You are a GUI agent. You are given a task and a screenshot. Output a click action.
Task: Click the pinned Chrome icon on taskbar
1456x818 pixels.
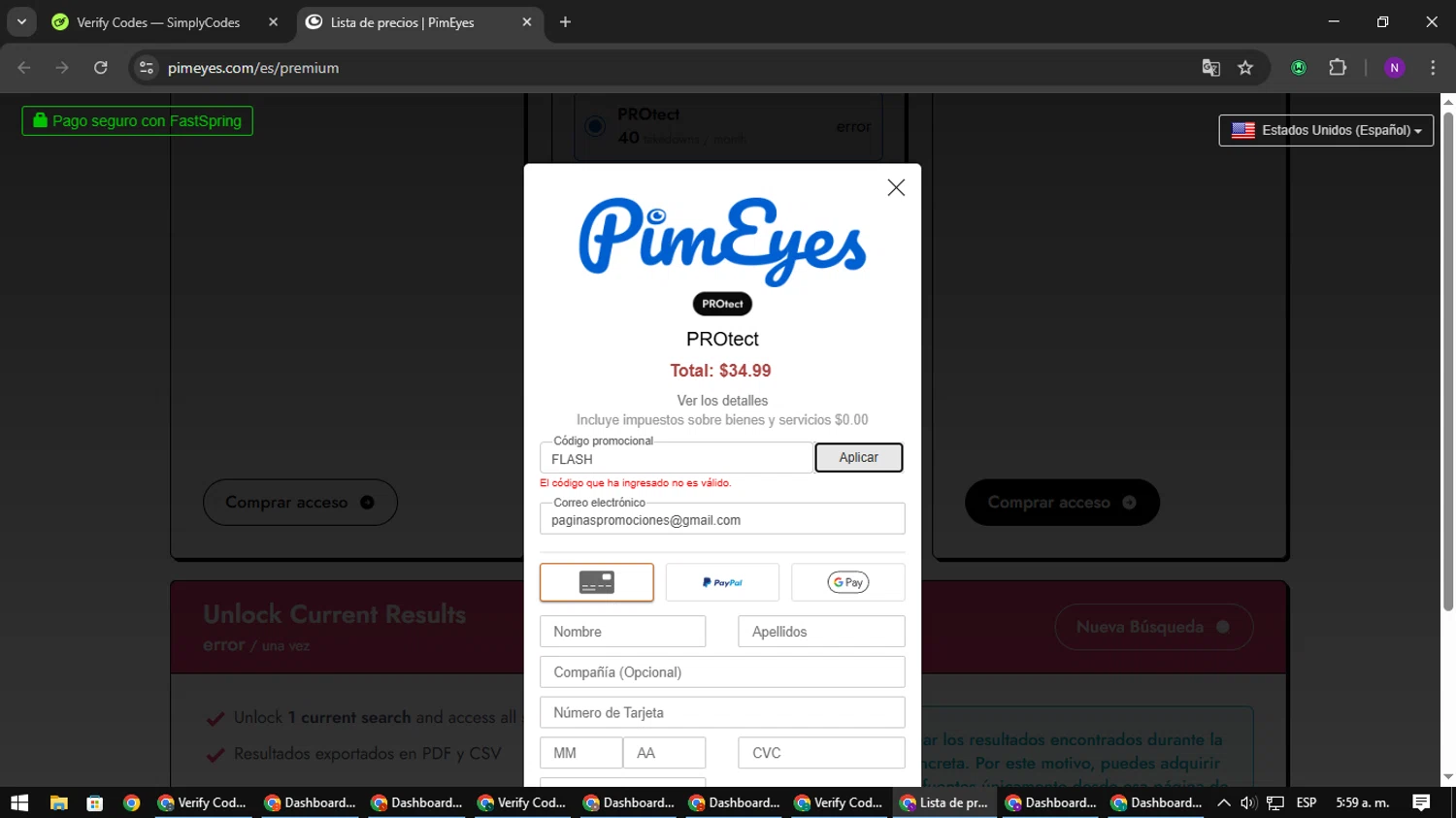coord(132,802)
